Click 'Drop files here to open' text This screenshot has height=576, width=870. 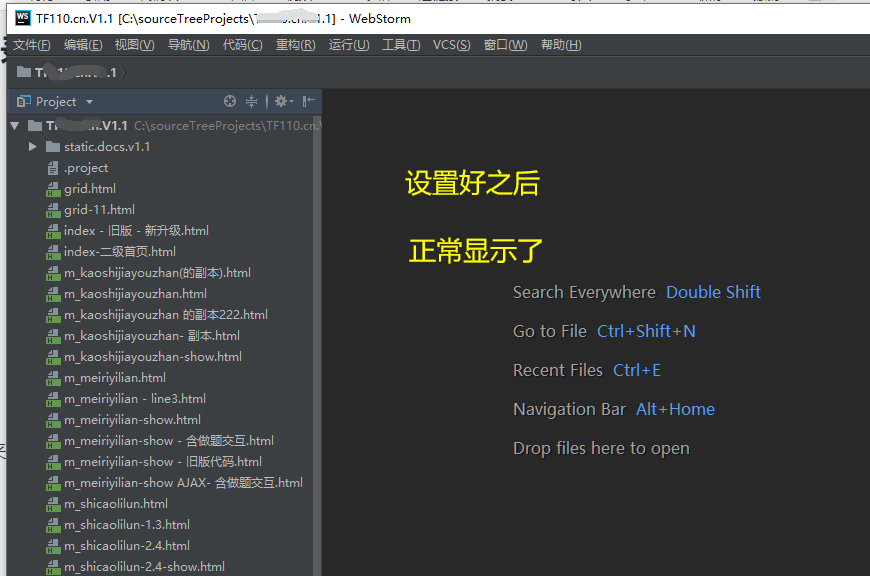coord(601,448)
